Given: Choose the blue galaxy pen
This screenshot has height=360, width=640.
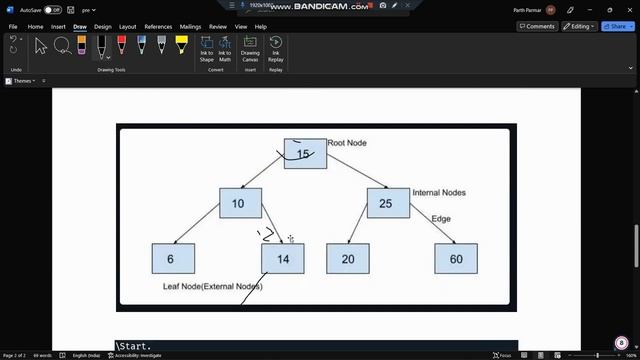Looking at the screenshot, I should tap(142, 45).
